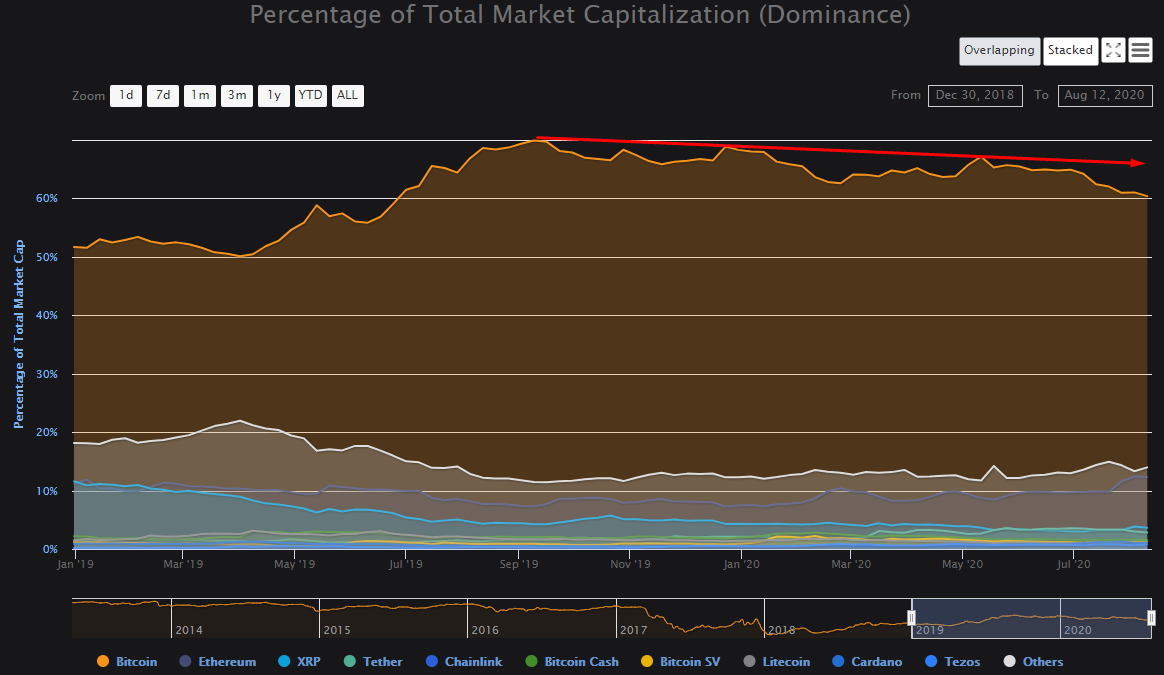Click the Tether legend dot
The height and width of the screenshot is (675, 1164).
tap(349, 661)
